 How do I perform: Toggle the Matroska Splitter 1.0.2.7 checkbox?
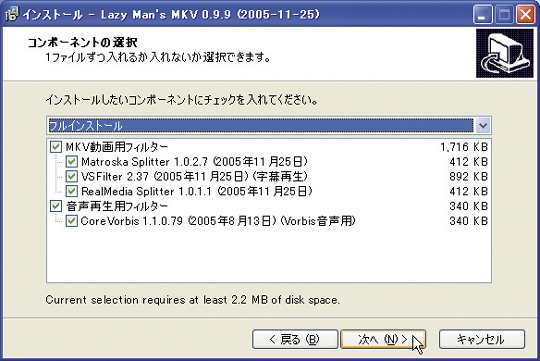(x=71, y=162)
